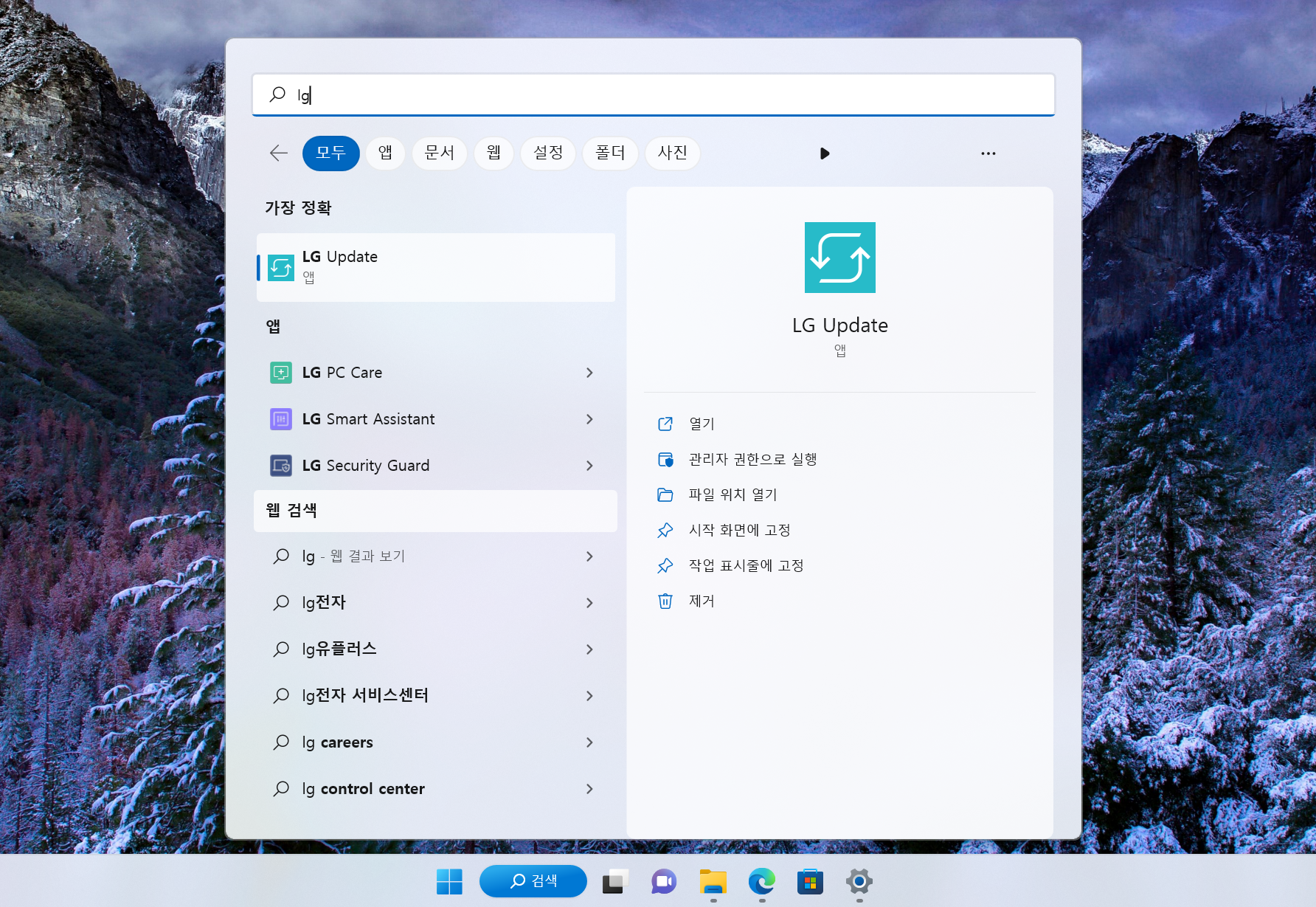Screen dimensions: 1316x907
Task: Select 'lg control center' web suggestion
Action: (435, 789)
